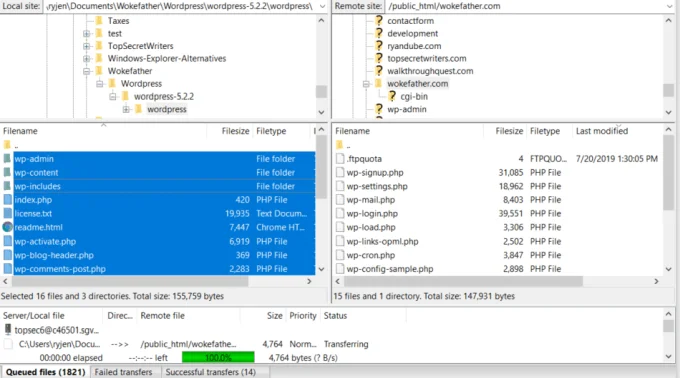This screenshot has width=680, height=378.
Task: Click the topsecretwriters.com question mark icon
Action: (379, 59)
